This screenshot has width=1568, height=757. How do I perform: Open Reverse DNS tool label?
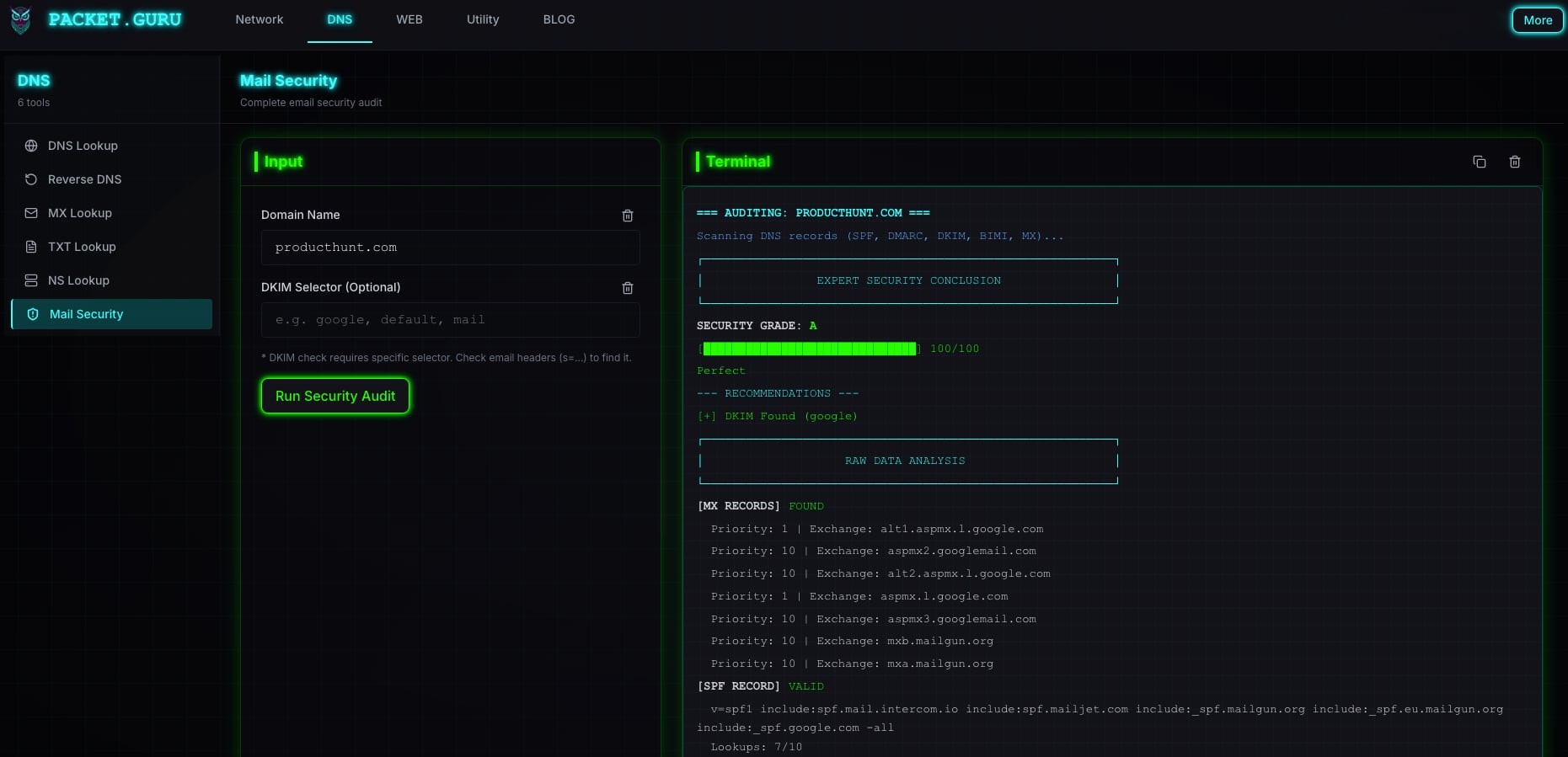coord(84,179)
